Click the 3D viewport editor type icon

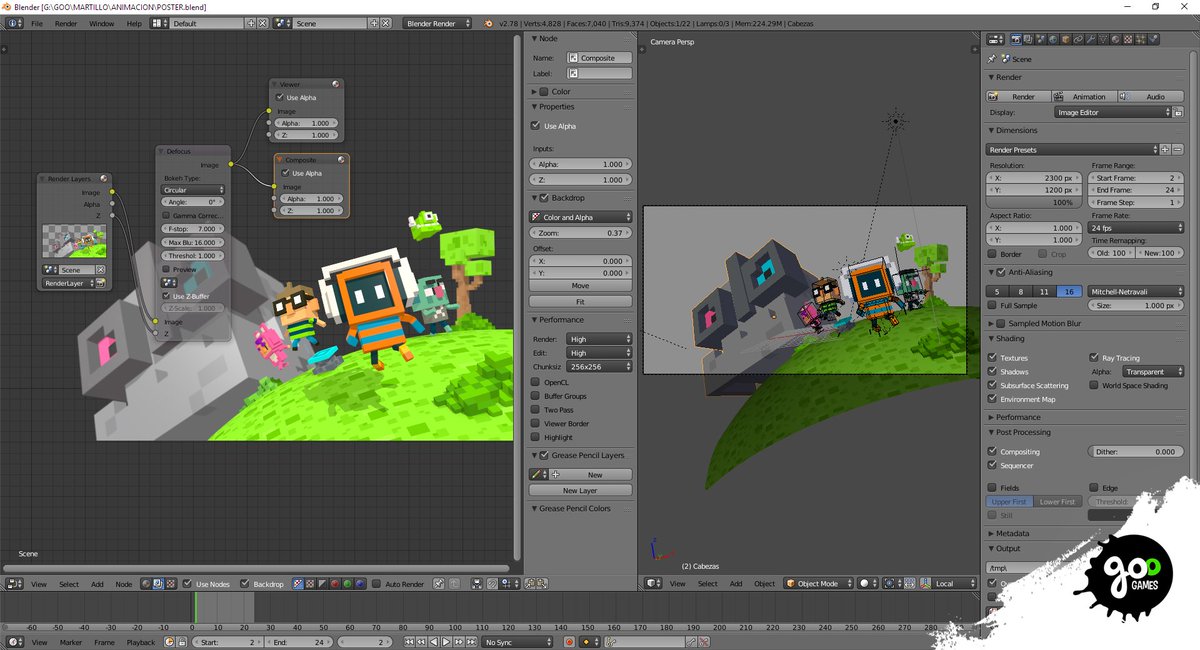pos(652,584)
